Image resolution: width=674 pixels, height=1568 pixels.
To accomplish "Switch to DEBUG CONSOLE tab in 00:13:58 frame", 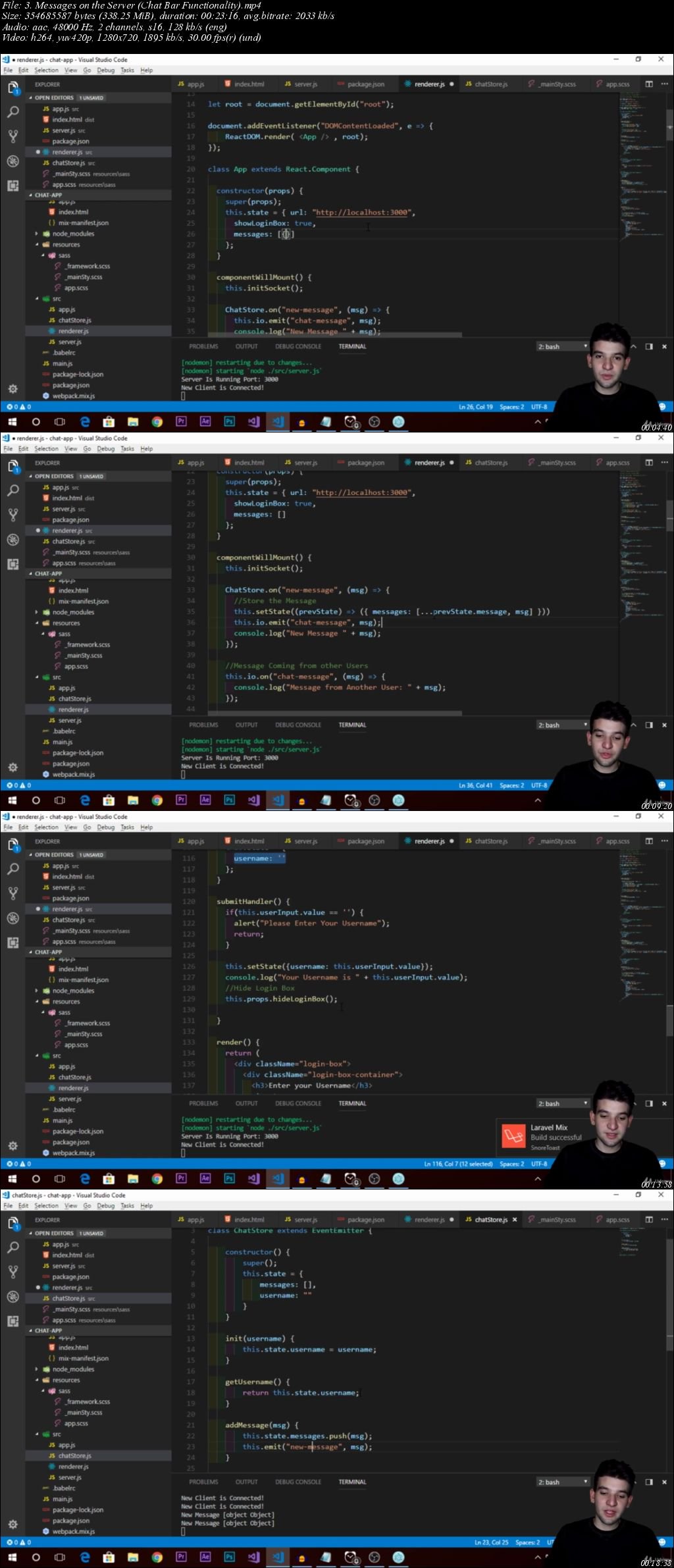I will point(298,1103).
